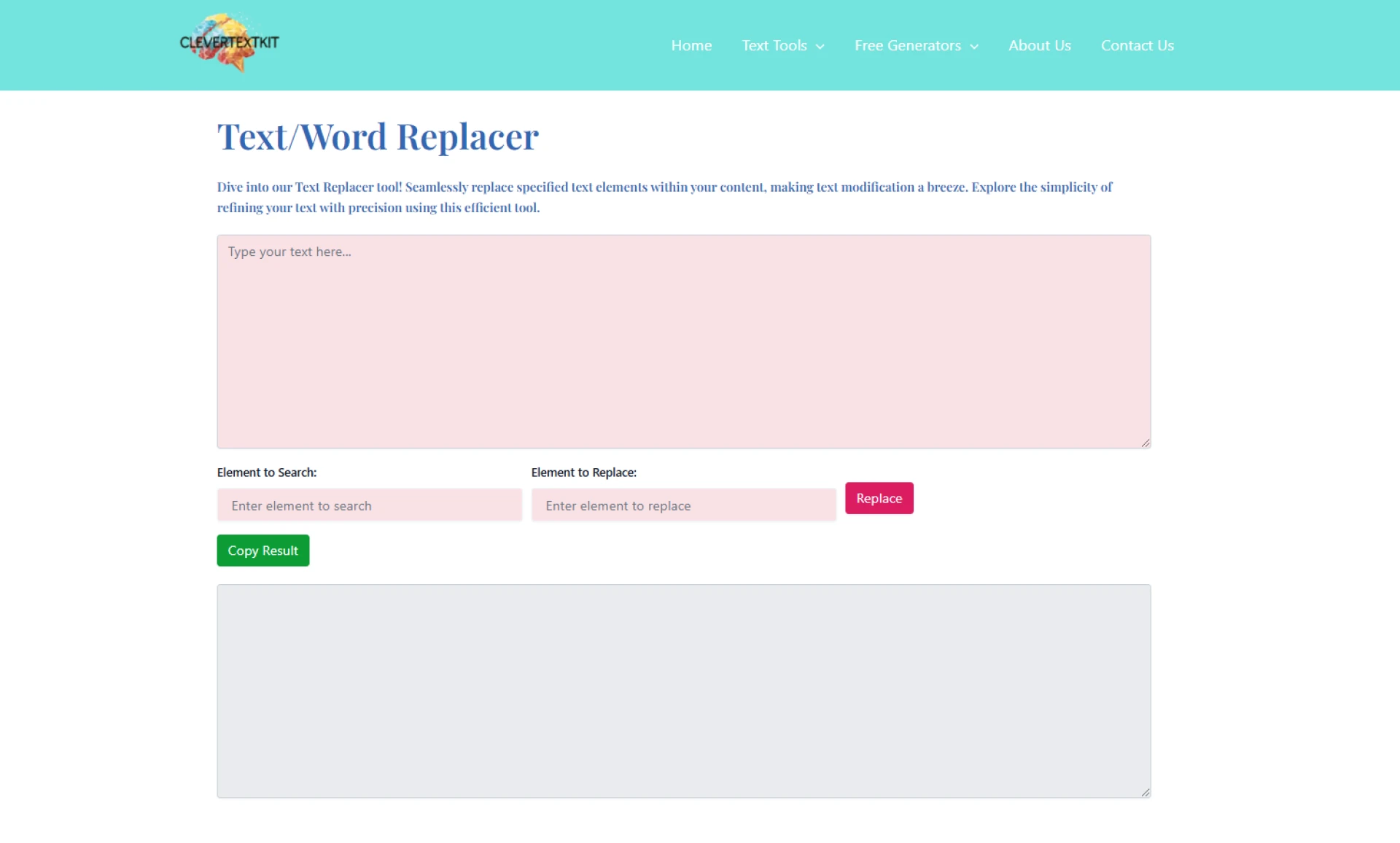Image resolution: width=1400 pixels, height=843 pixels.
Task: Navigate to the Home menu item
Action: pos(691,45)
